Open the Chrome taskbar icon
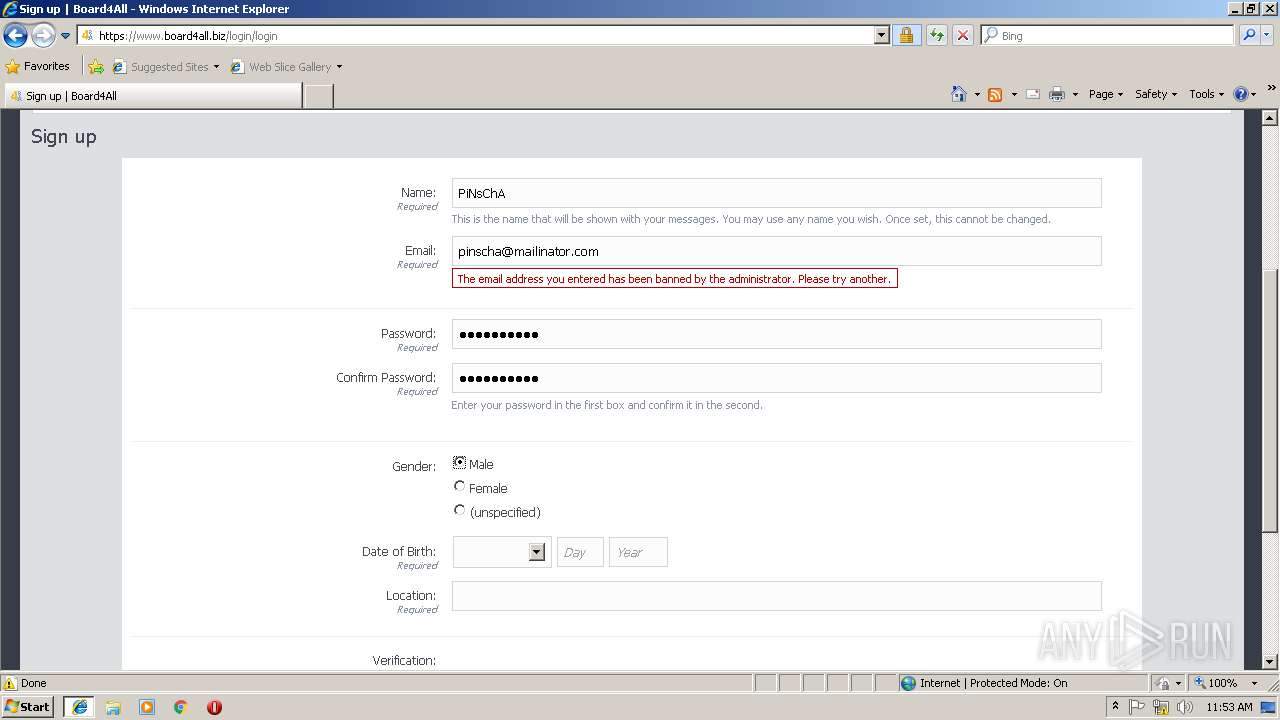 (x=181, y=707)
